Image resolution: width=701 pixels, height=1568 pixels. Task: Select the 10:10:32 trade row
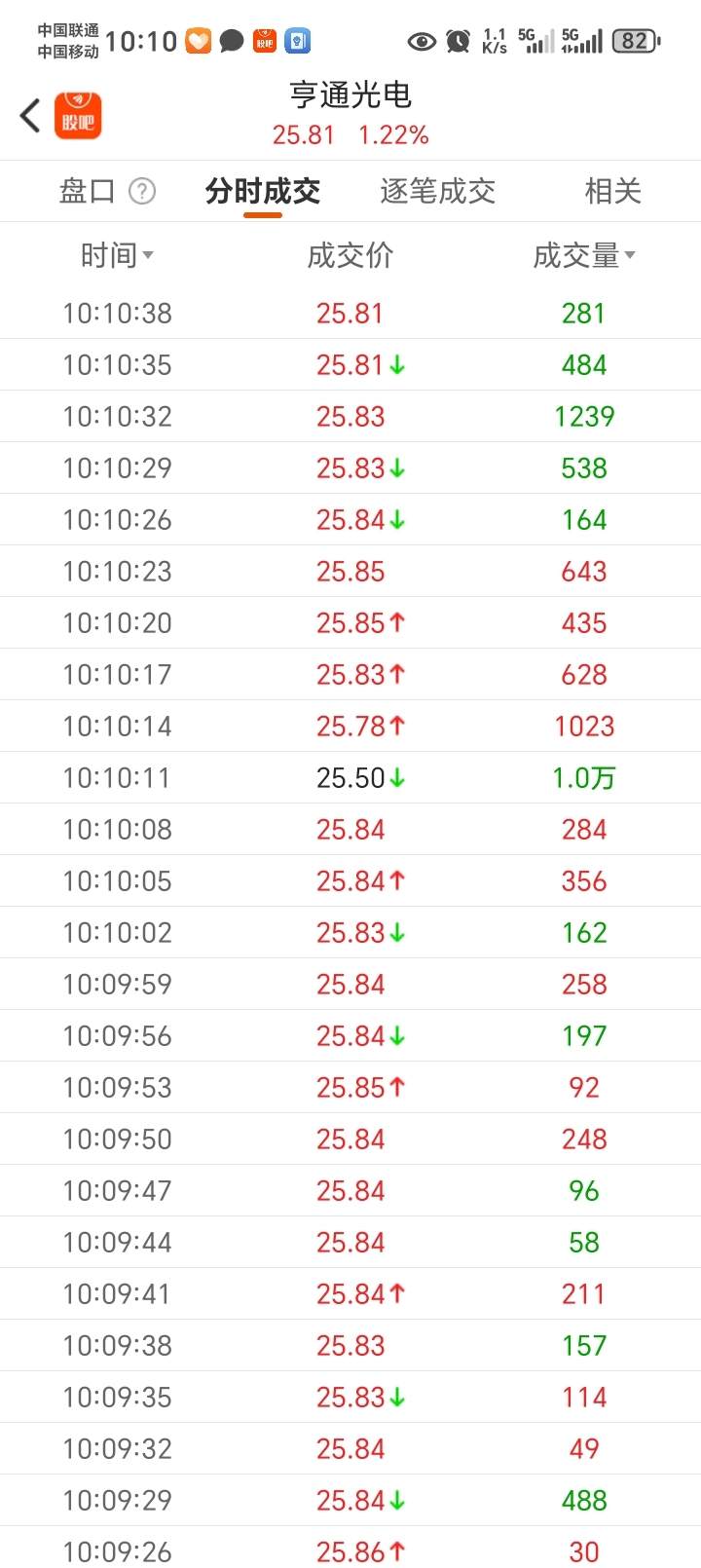350,416
